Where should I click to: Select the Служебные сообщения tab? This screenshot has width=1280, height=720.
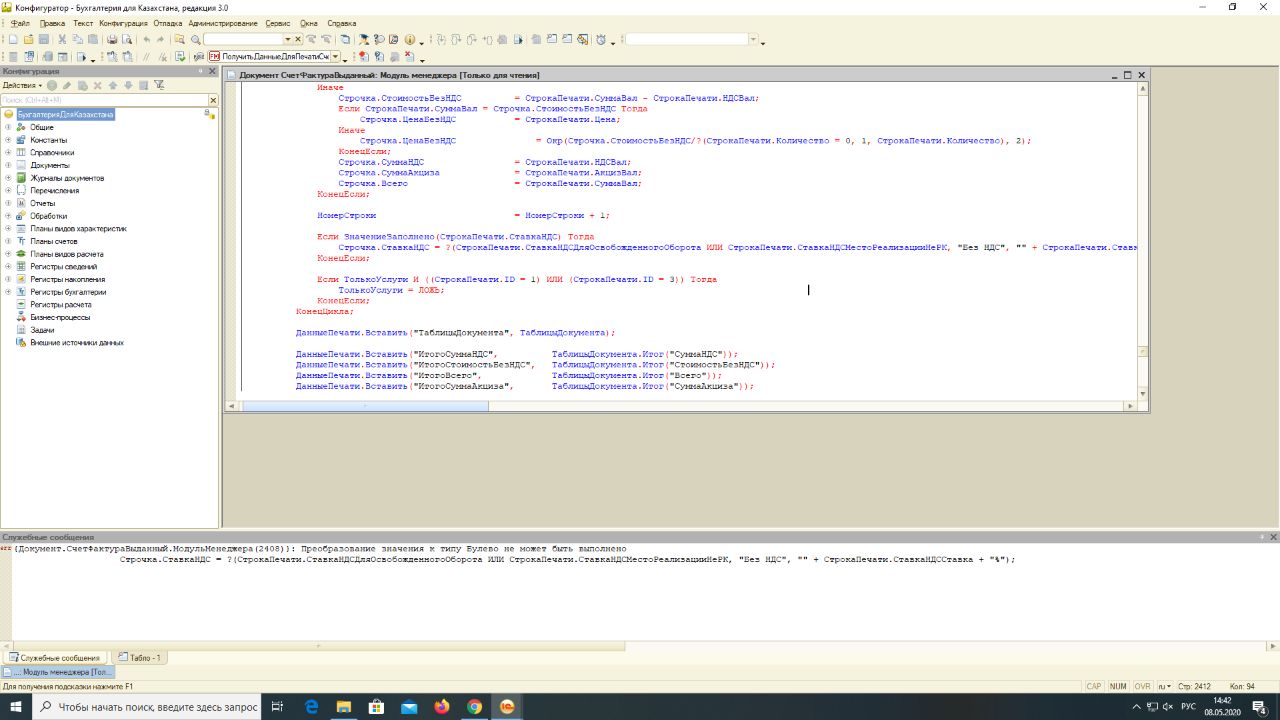(55, 658)
